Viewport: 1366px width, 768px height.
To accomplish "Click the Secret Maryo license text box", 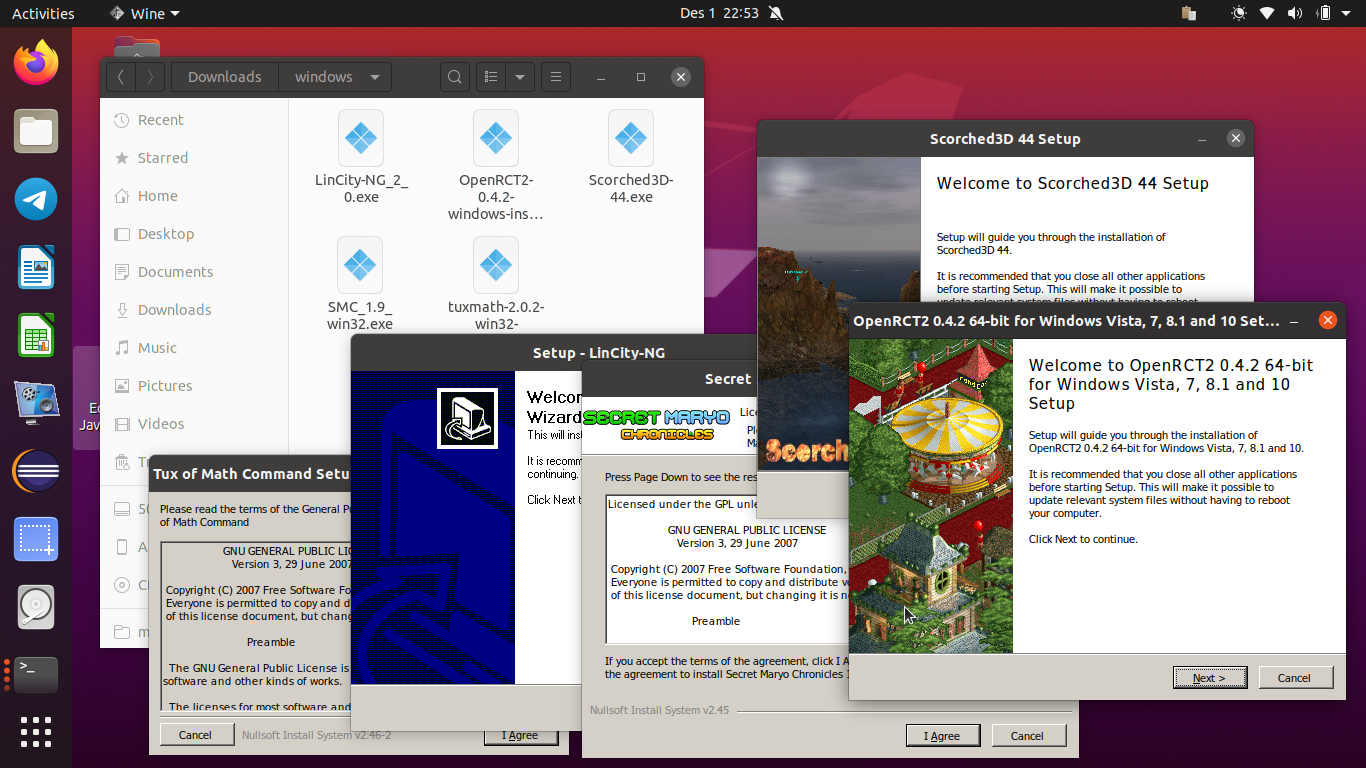I will pyautogui.click(x=727, y=569).
